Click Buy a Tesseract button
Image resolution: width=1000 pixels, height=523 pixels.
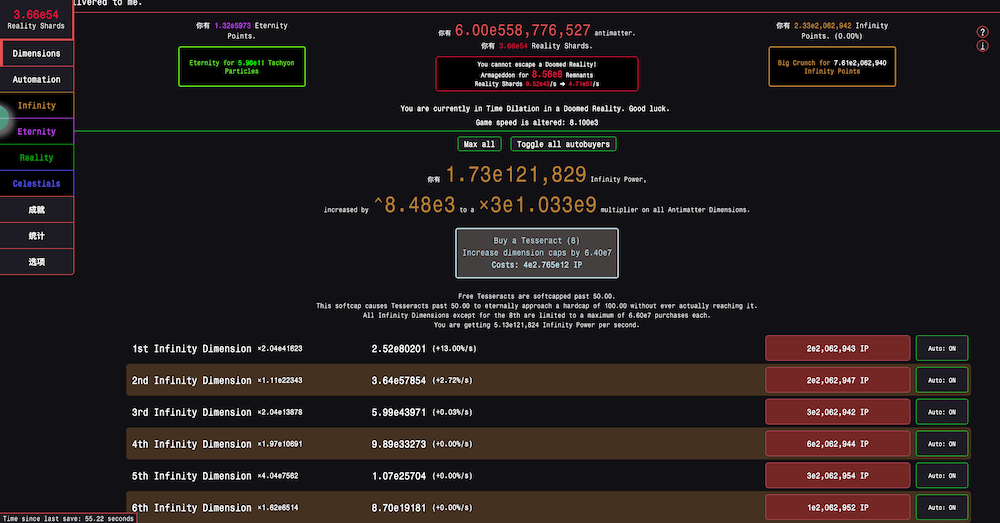click(x=536, y=253)
